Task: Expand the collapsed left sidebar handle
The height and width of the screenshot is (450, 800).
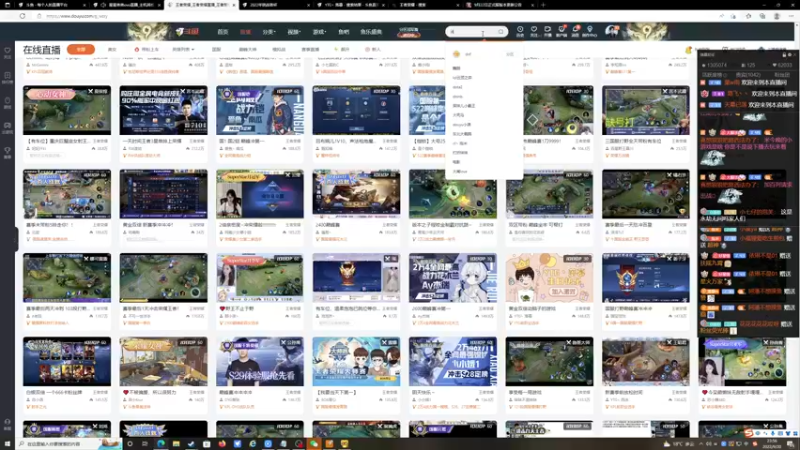Action: tap(16, 239)
